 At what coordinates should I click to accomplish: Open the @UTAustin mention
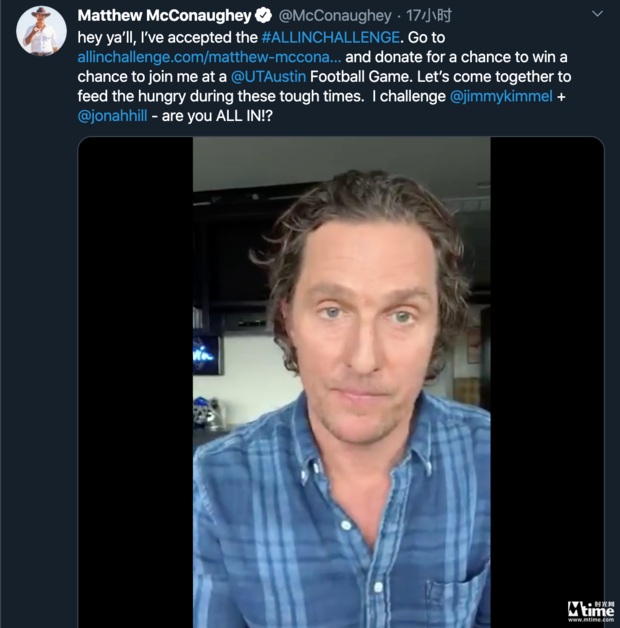point(268,79)
